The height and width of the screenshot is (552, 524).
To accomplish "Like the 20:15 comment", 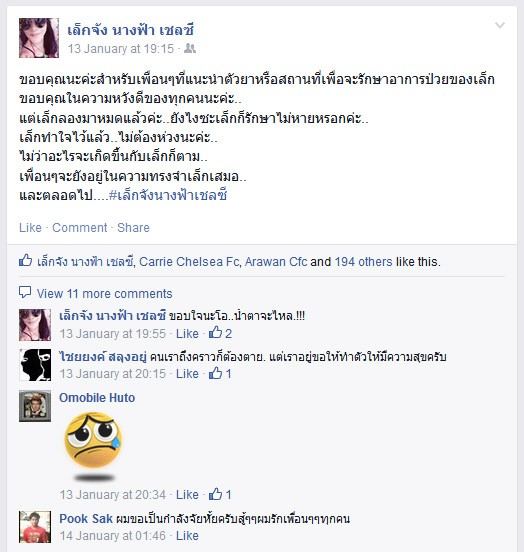I will coord(187,374).
